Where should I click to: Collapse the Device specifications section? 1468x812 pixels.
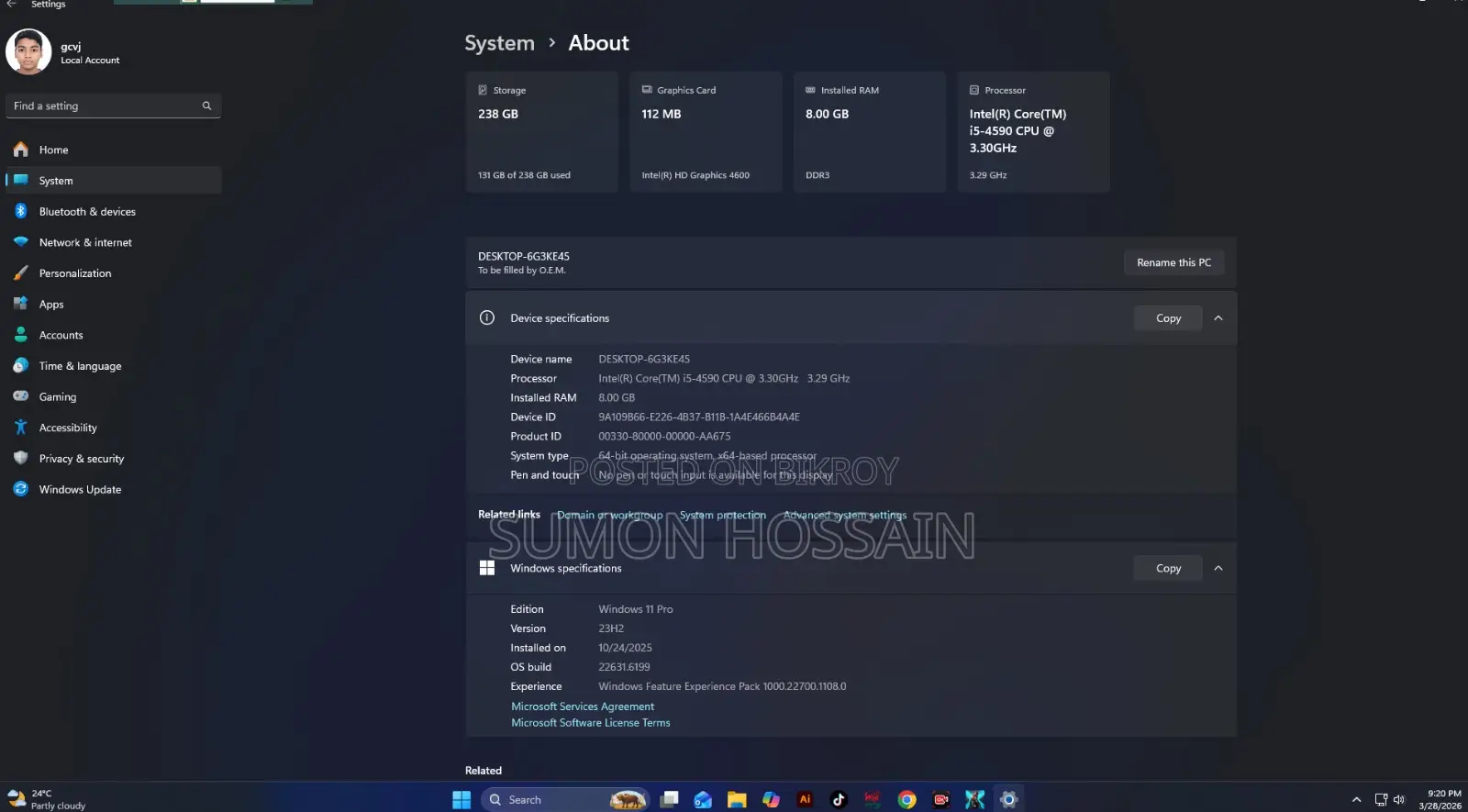[1218, 318]
